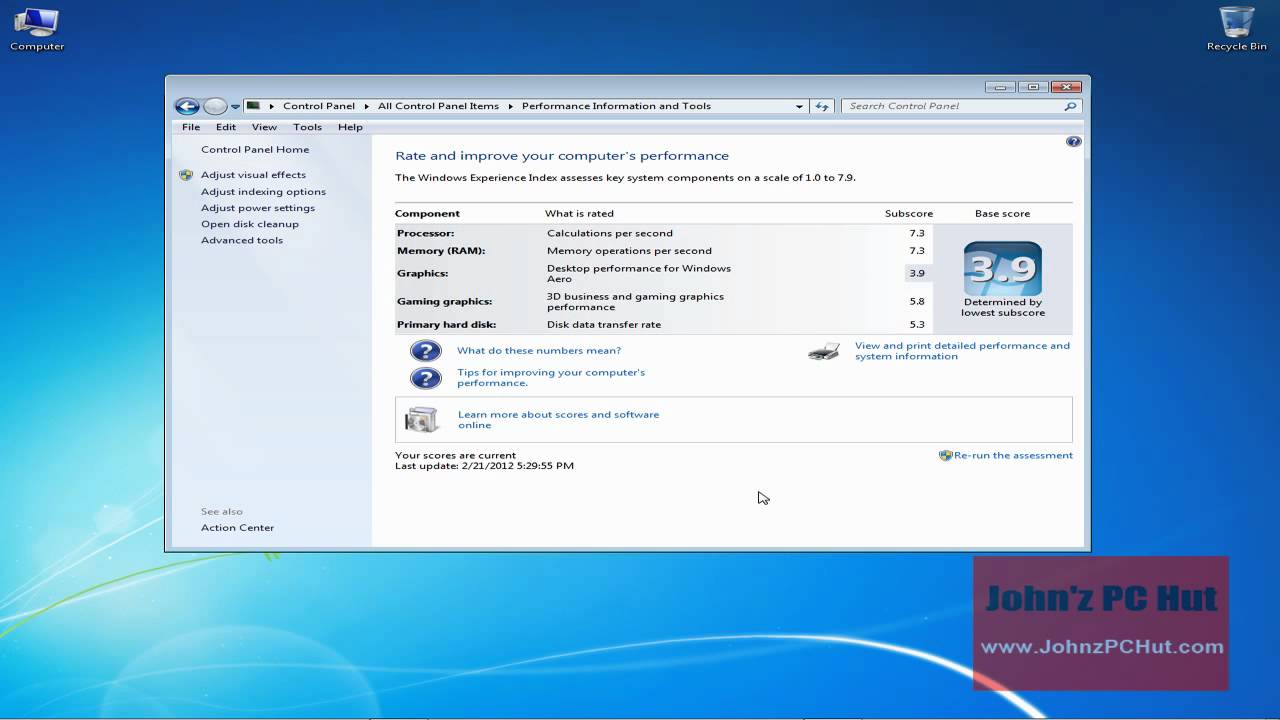Click the Forward navigation arrow

point(214,106)
